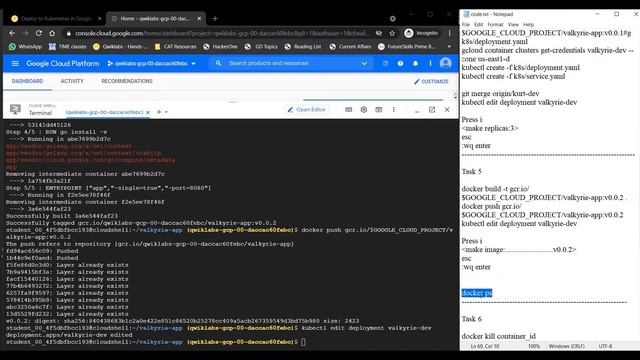640x360 pixels.
Task: Click the Incognito profile indicator
Action: (421, 33)
